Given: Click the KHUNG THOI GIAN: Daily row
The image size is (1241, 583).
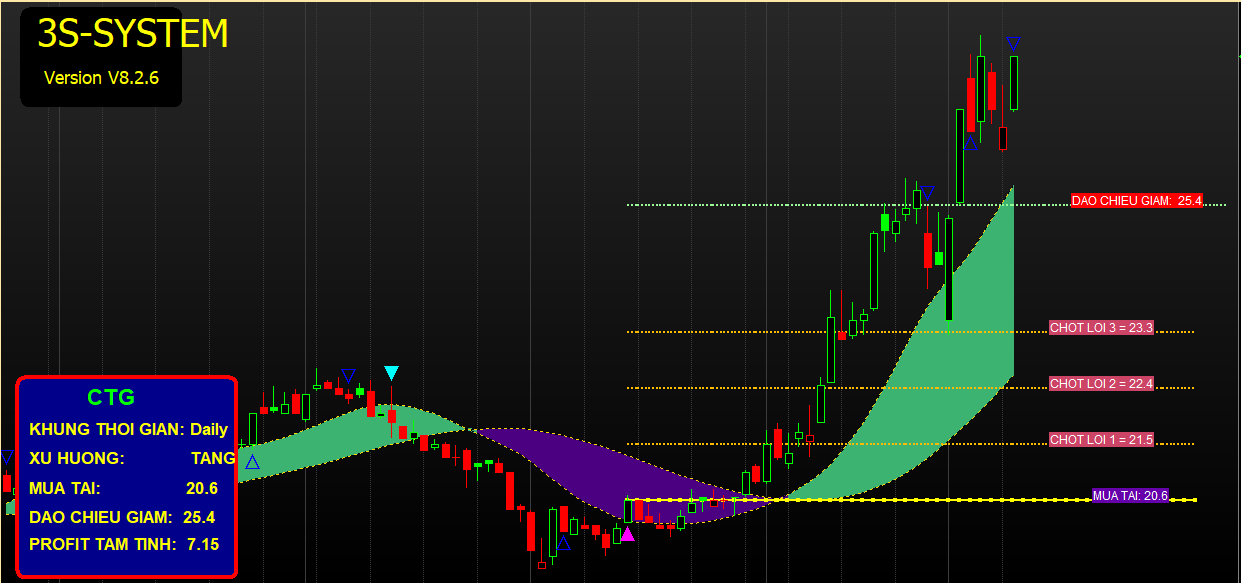Looking at the screenshot, I should click(129, 429).
